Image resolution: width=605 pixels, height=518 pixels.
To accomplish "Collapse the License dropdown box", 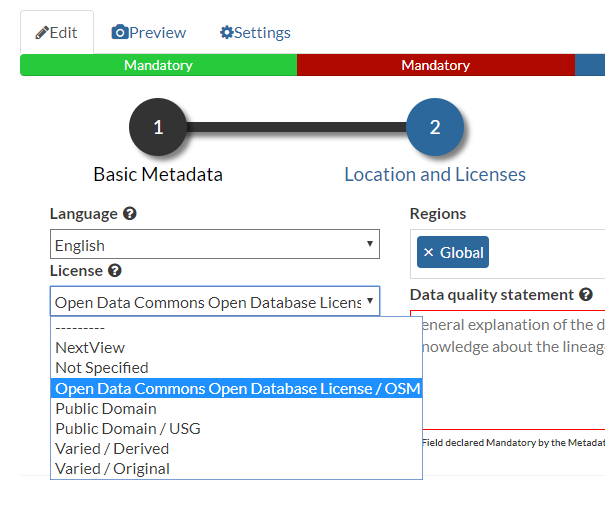I will [215, 301].
